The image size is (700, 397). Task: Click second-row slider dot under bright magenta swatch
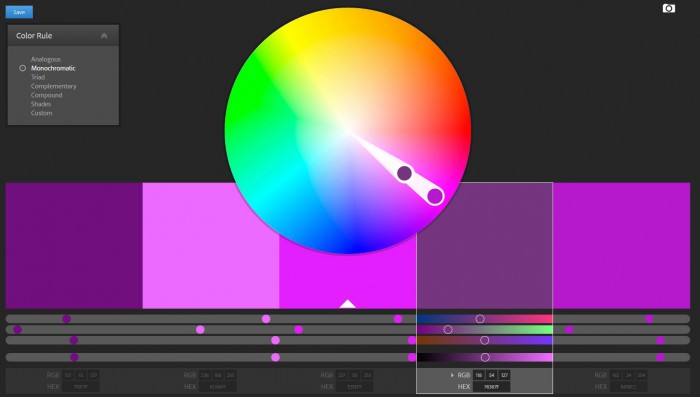point(298,330)
